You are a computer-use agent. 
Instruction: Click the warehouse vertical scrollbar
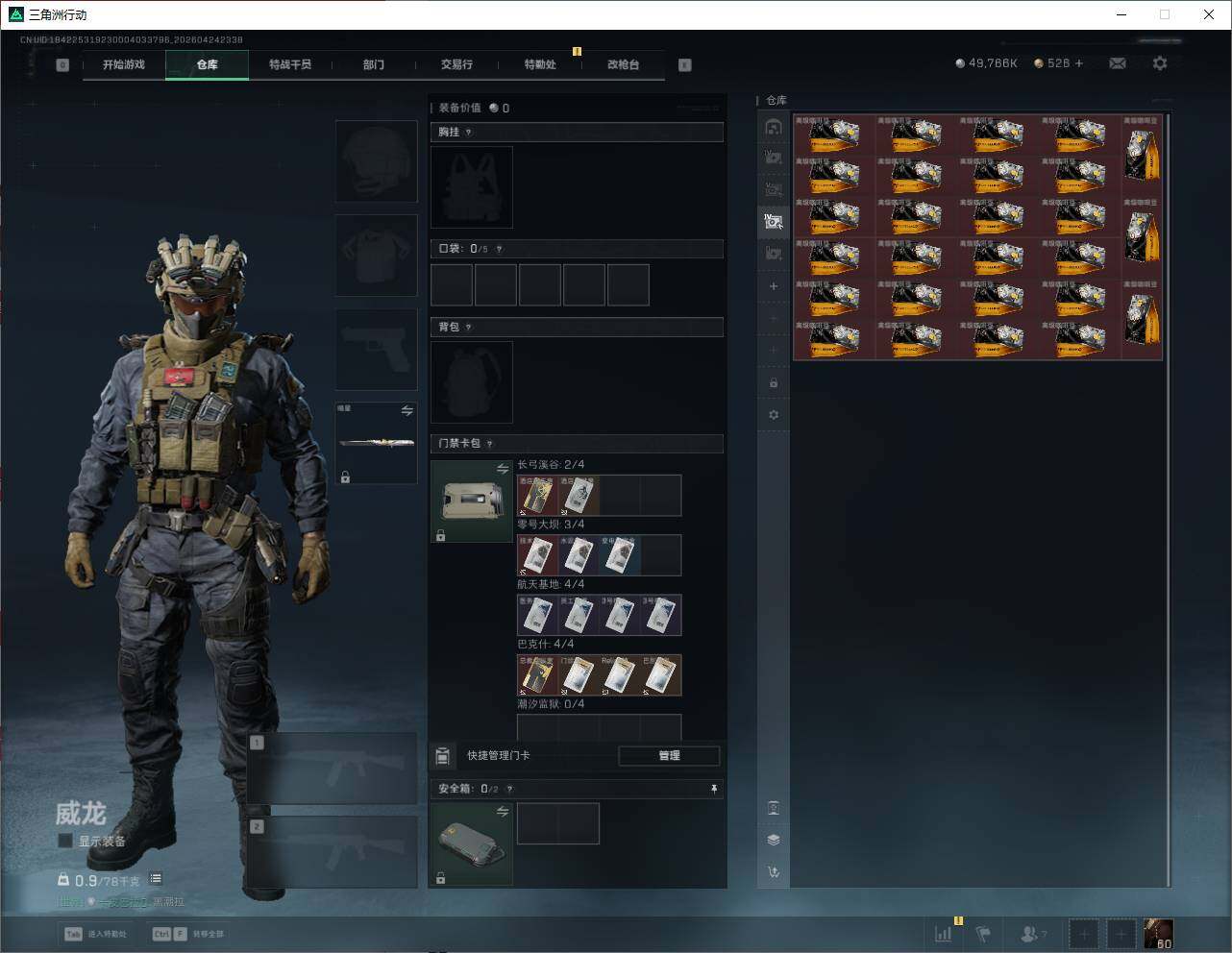(1169, 500)
